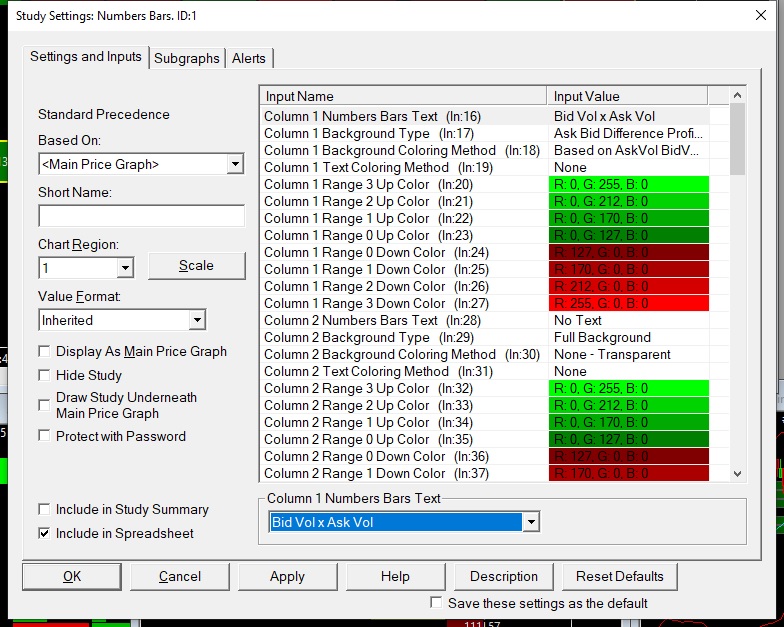Select Column 2 Range 1 Down Color swatch
This screenshot has width=784, height=627.
point(628,474)
